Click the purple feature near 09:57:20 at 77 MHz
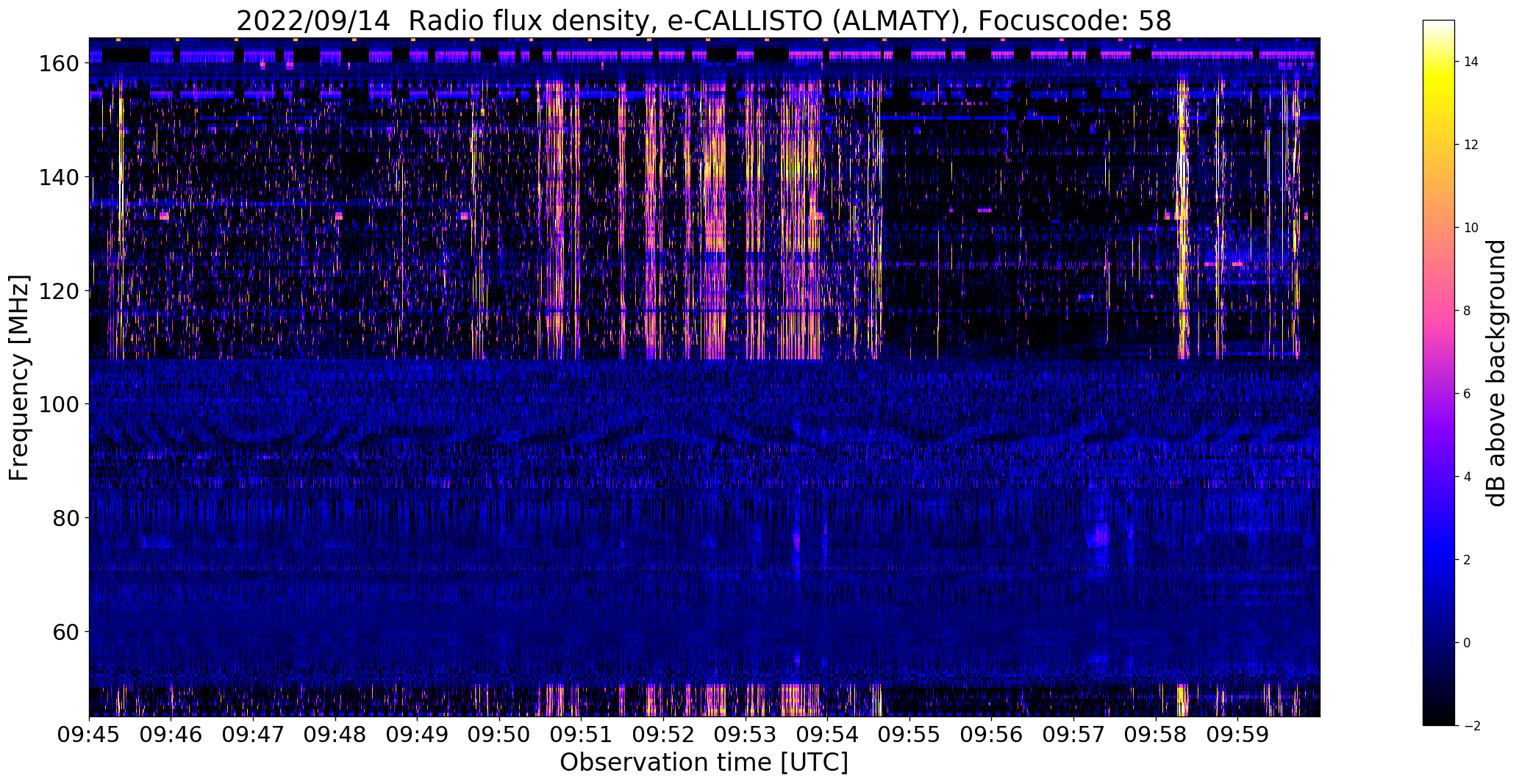1519x784 pixels. pos(1100,535)
